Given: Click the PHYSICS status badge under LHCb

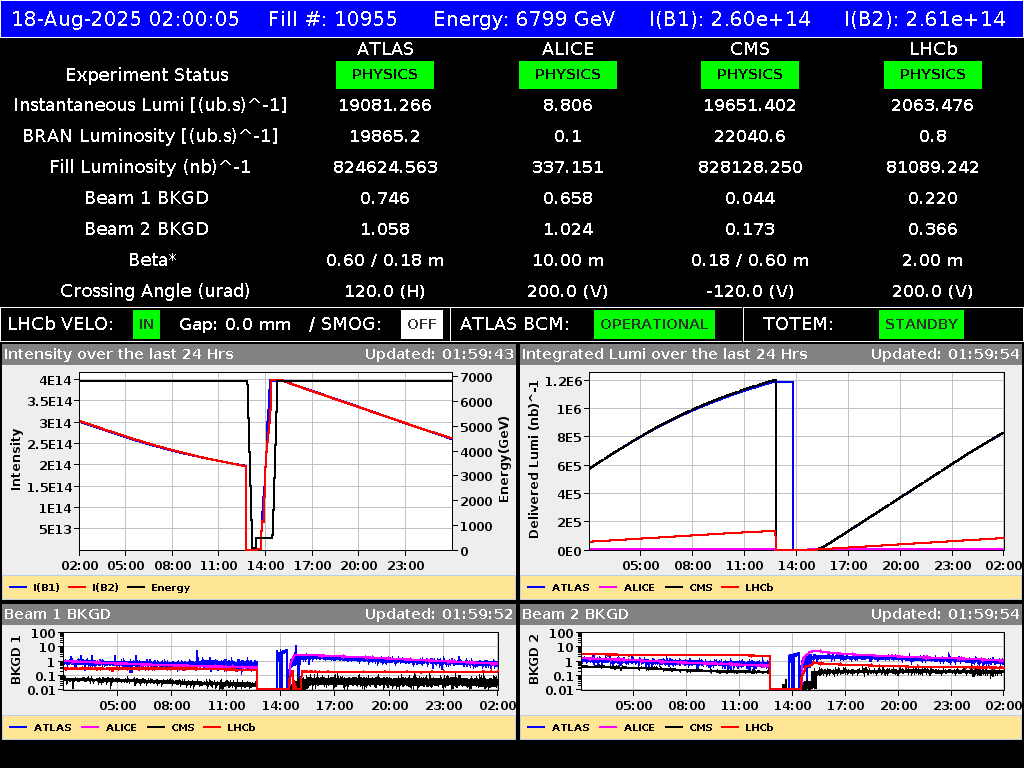Looking at the screenshot, I should coord(933,74).
